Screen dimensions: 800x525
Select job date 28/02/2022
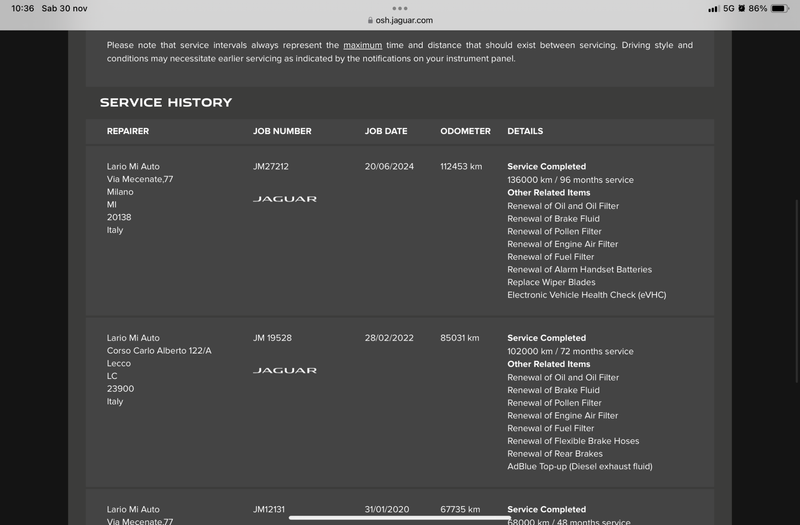coord(389,338)
